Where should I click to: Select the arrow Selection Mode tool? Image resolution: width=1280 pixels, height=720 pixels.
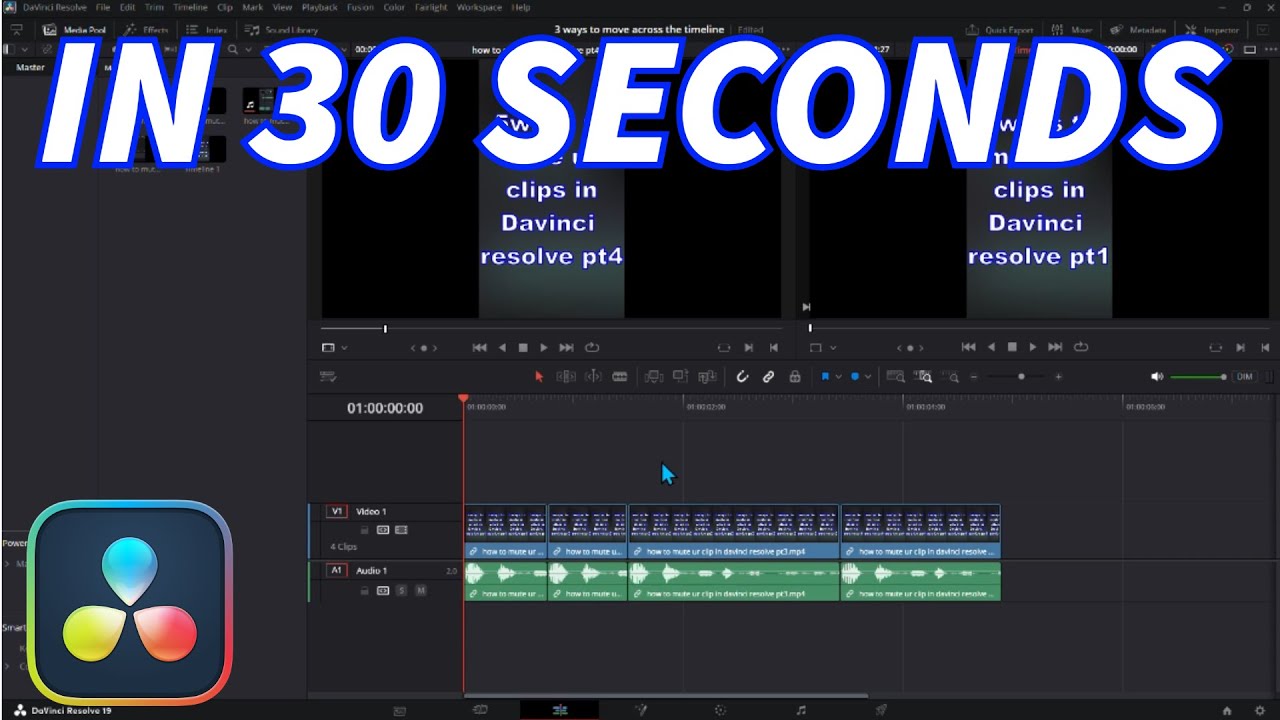click(x=539, y=377)
